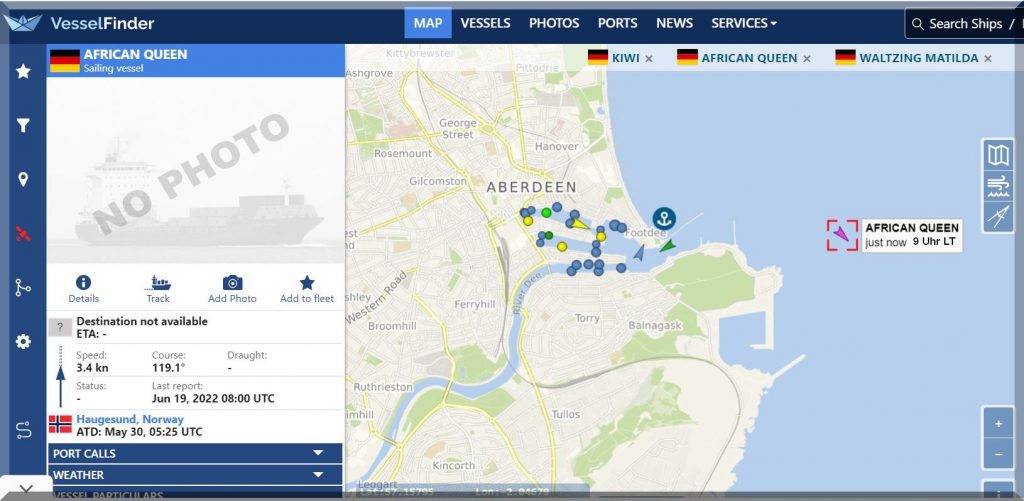Go to the VESSELS tab
Viewport: 1024px width, 501px height.
point(485,23)
